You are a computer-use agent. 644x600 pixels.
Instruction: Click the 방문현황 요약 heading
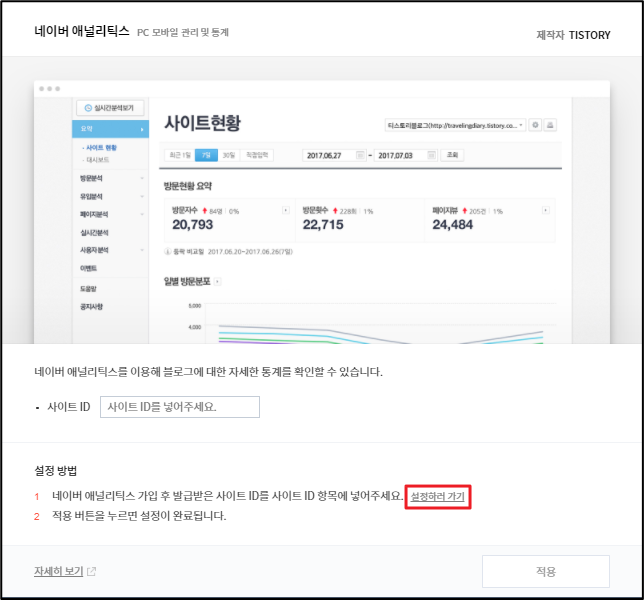[188, 186]
